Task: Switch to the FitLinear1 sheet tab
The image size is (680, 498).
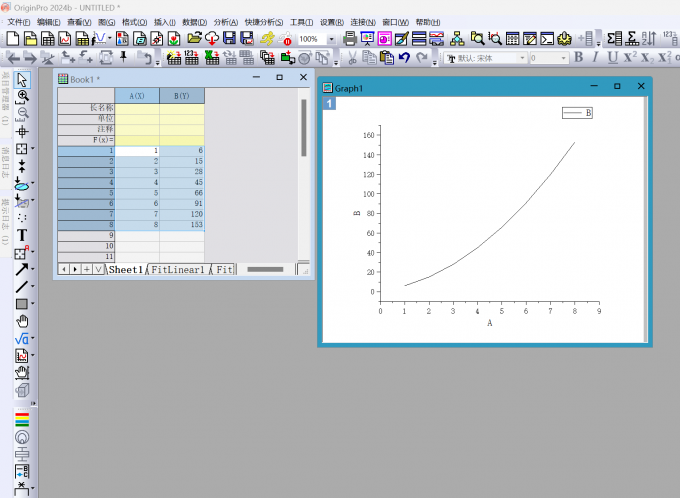Action: [178, 270]
